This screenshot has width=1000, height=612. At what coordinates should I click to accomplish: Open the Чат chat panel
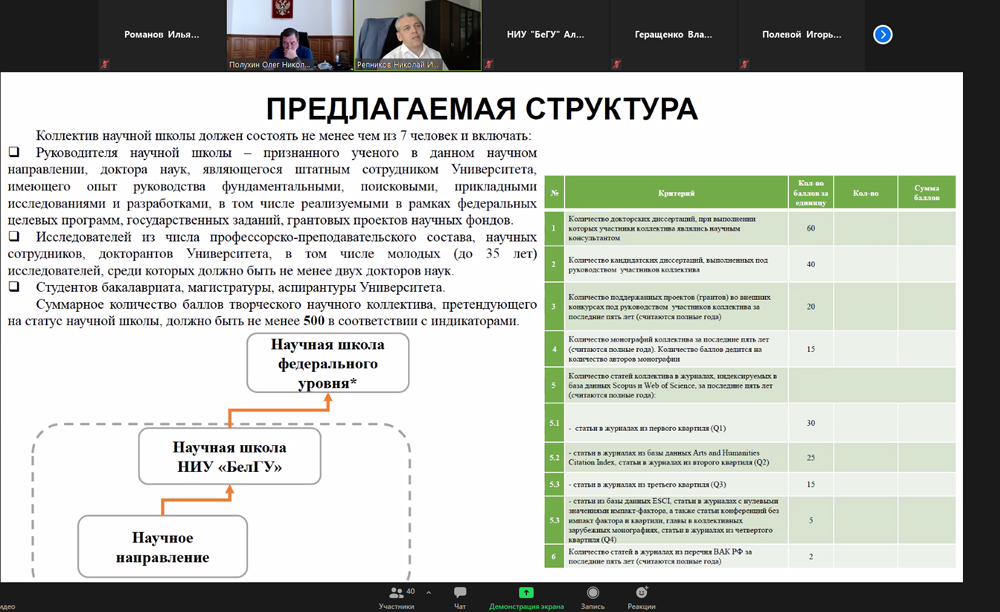pos(460,596)
